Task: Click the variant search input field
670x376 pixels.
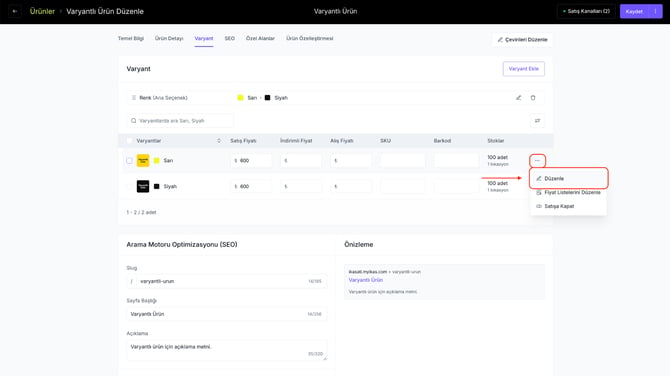Action: click(180, 120)
